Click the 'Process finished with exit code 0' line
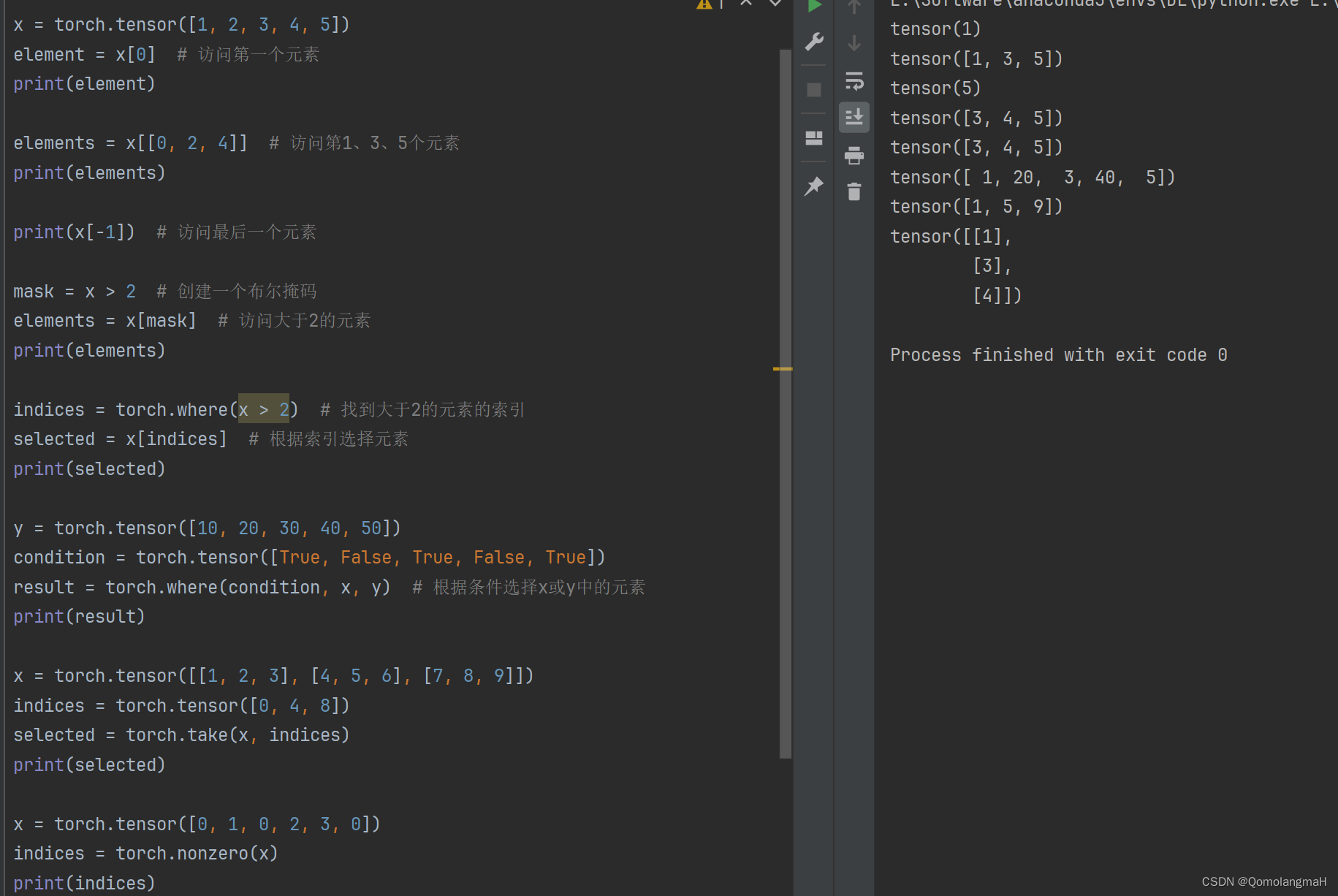1338x896 pixels. click(x=1058, y=355)
